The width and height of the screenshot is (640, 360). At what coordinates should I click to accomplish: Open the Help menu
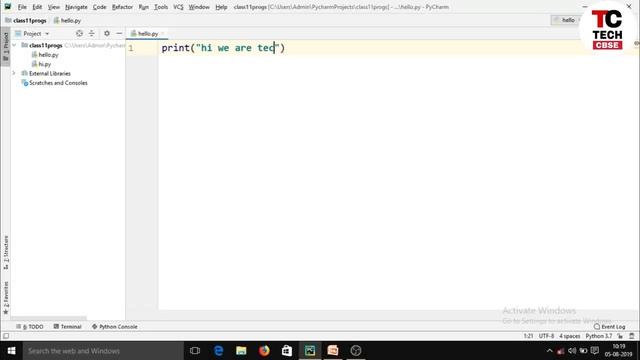click(x=221, y=7)
